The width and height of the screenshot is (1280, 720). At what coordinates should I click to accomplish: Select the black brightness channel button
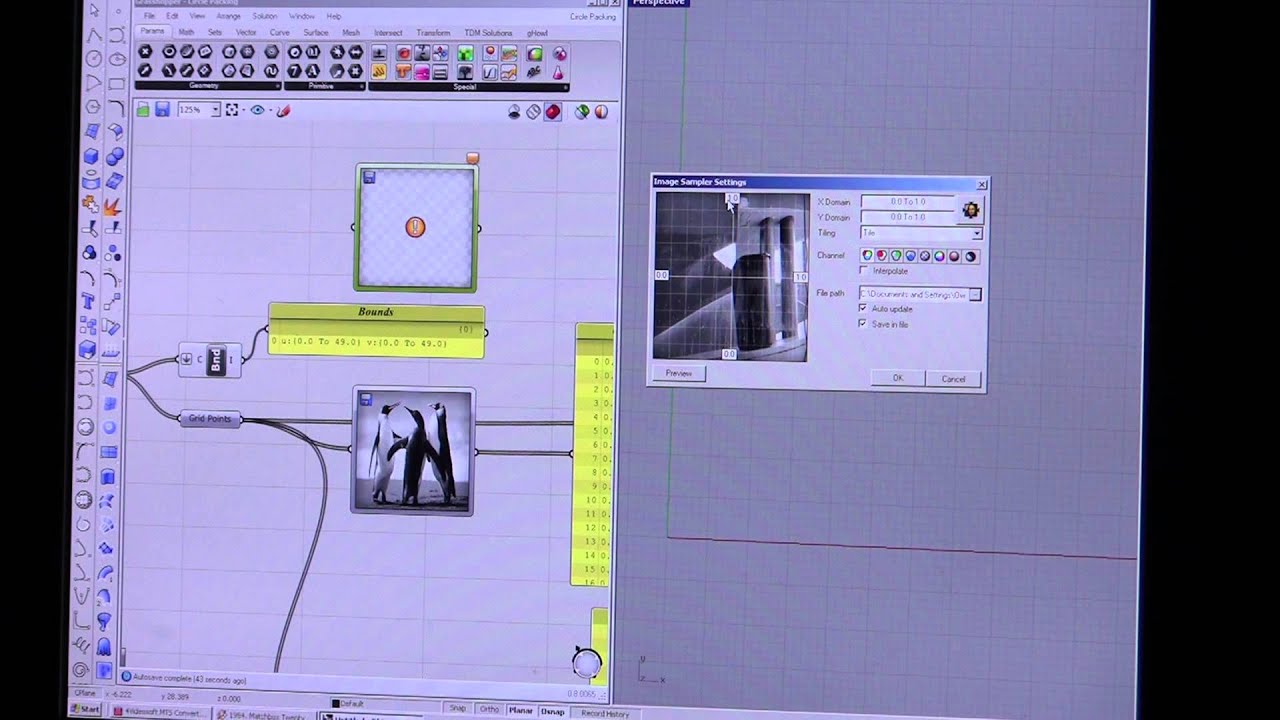pyautogui.click(x=971, y=256)
